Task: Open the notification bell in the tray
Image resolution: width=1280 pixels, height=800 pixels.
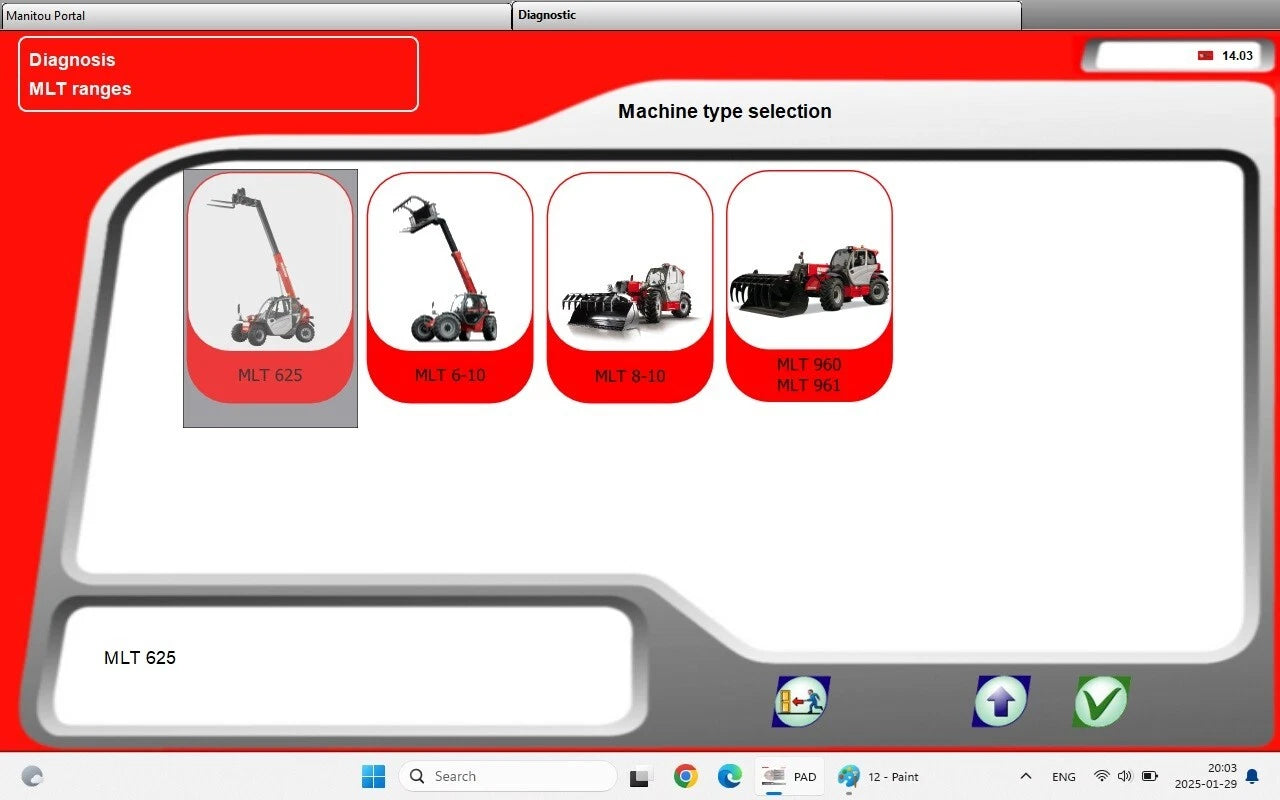Action: pyautogui.click(x=1252, y=776)
